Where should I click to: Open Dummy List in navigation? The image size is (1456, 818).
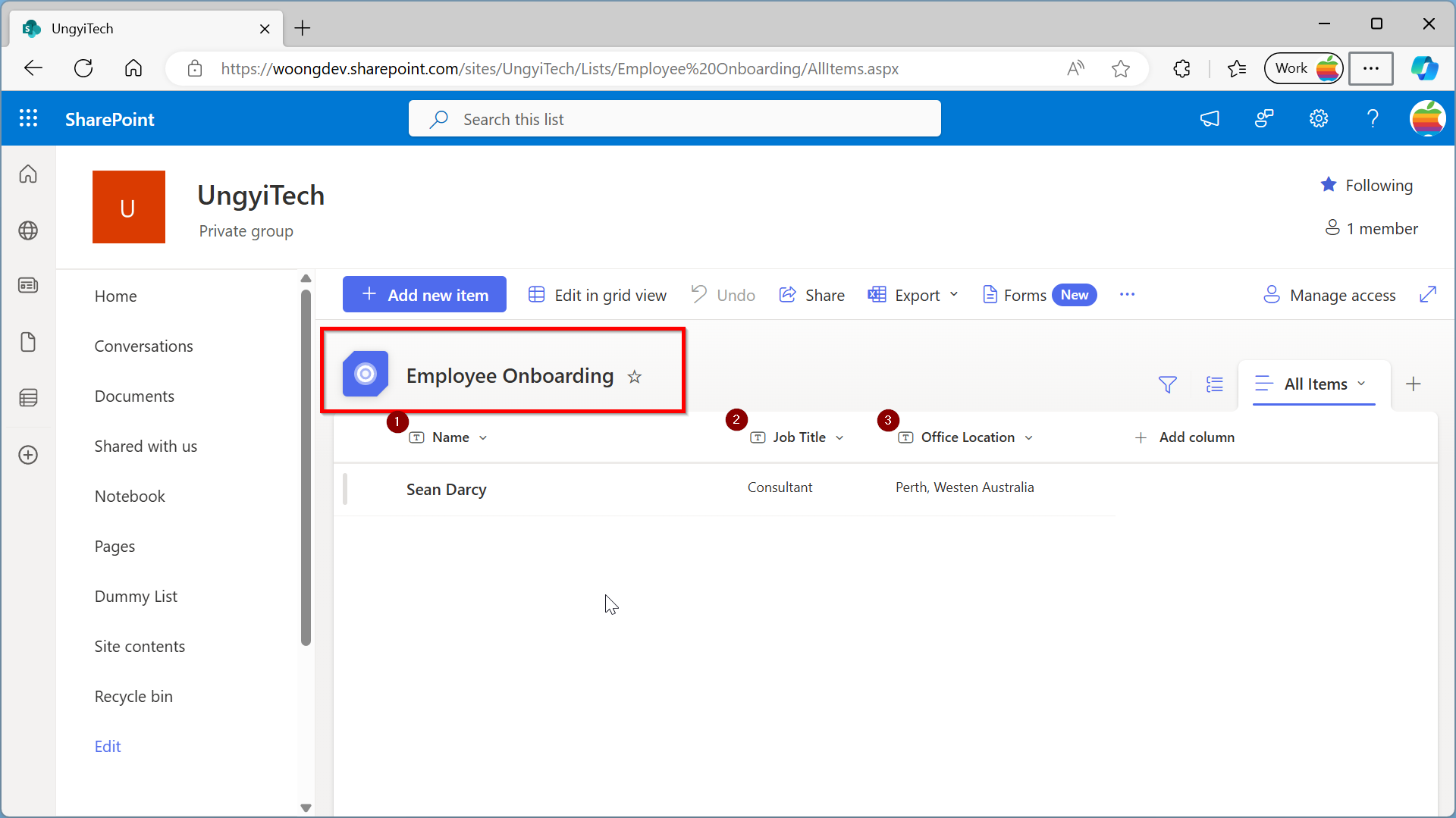point(136,597)
